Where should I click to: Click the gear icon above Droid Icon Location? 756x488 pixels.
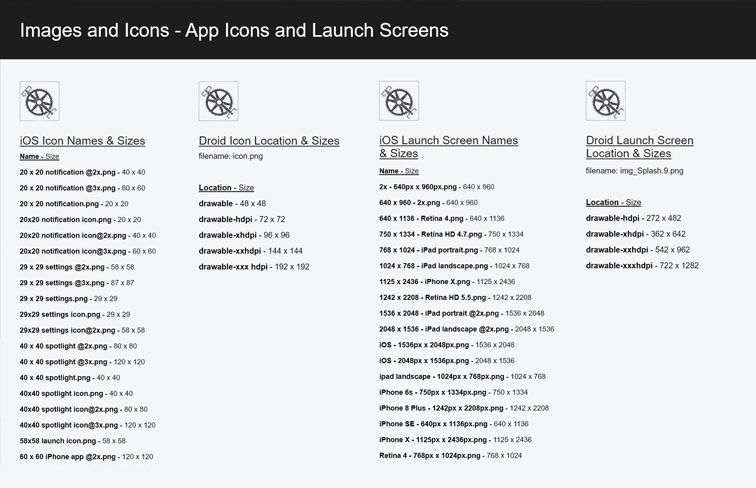point(218,101)
